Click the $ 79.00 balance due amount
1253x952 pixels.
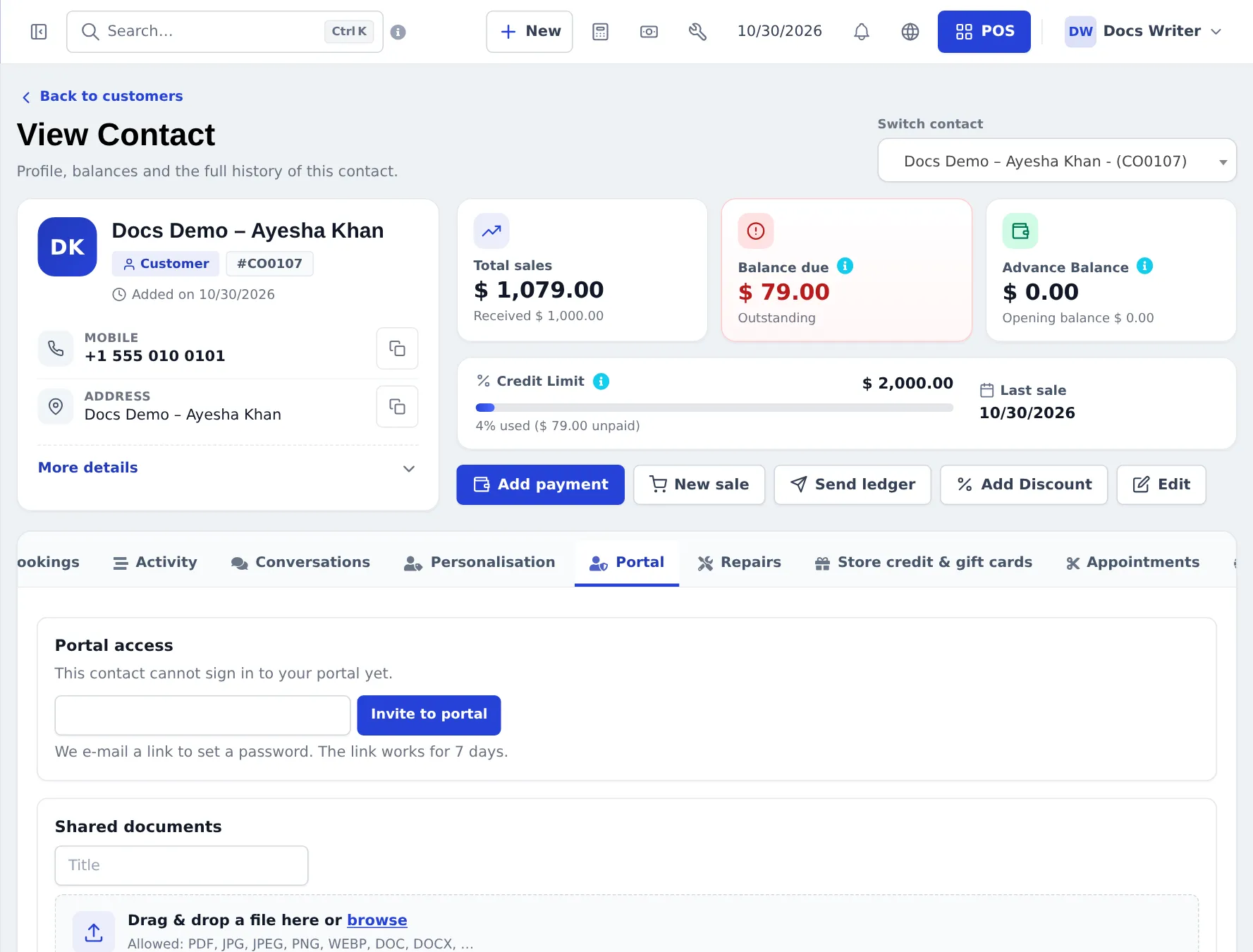tap(783, 292)
